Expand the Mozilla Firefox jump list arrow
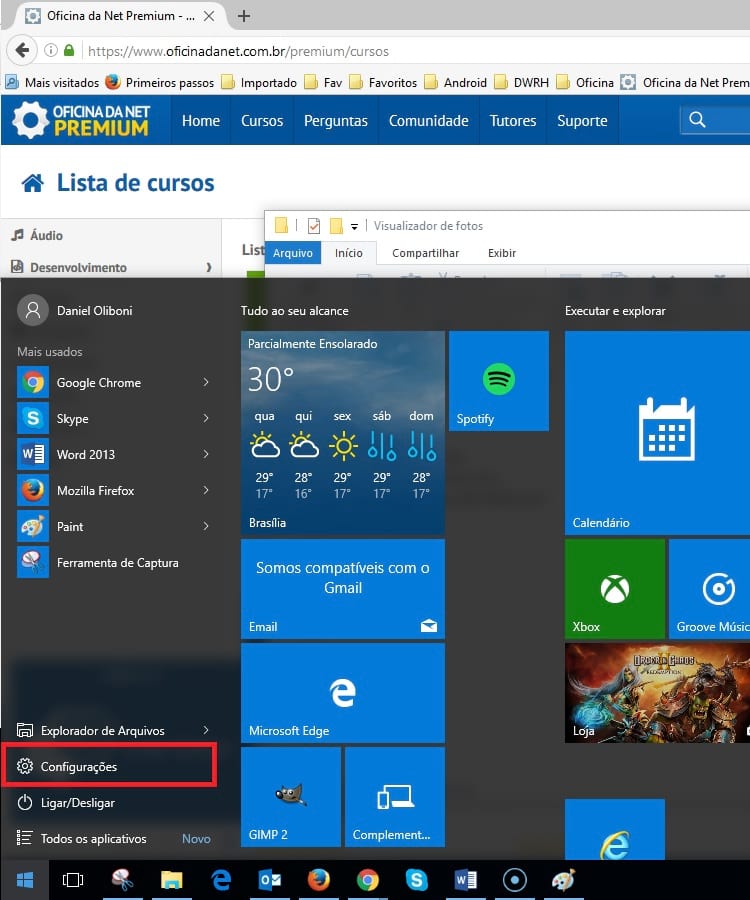The image size is (750, 900). point(206,490)
